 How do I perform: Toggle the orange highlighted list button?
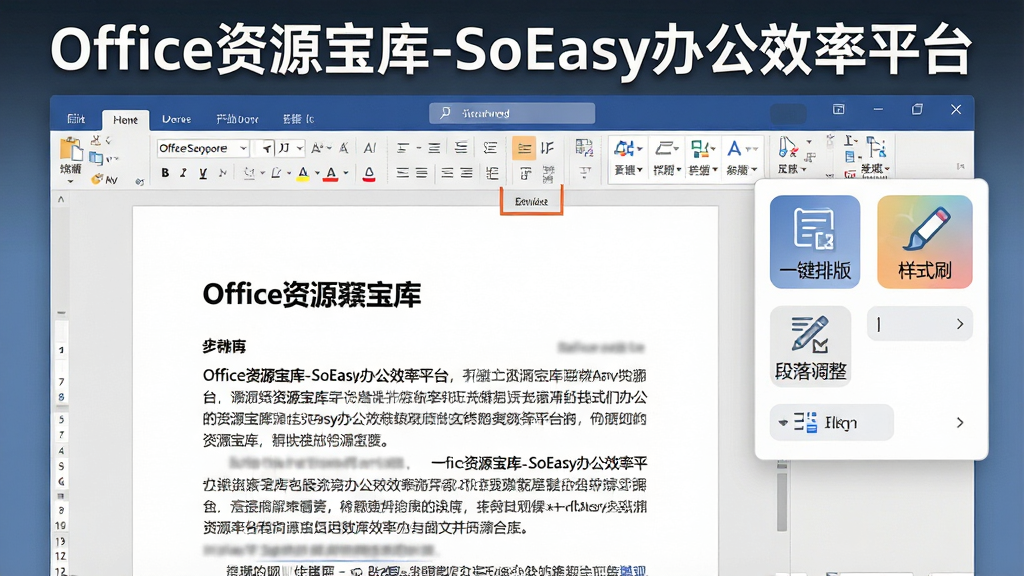[x=524, y=148]
